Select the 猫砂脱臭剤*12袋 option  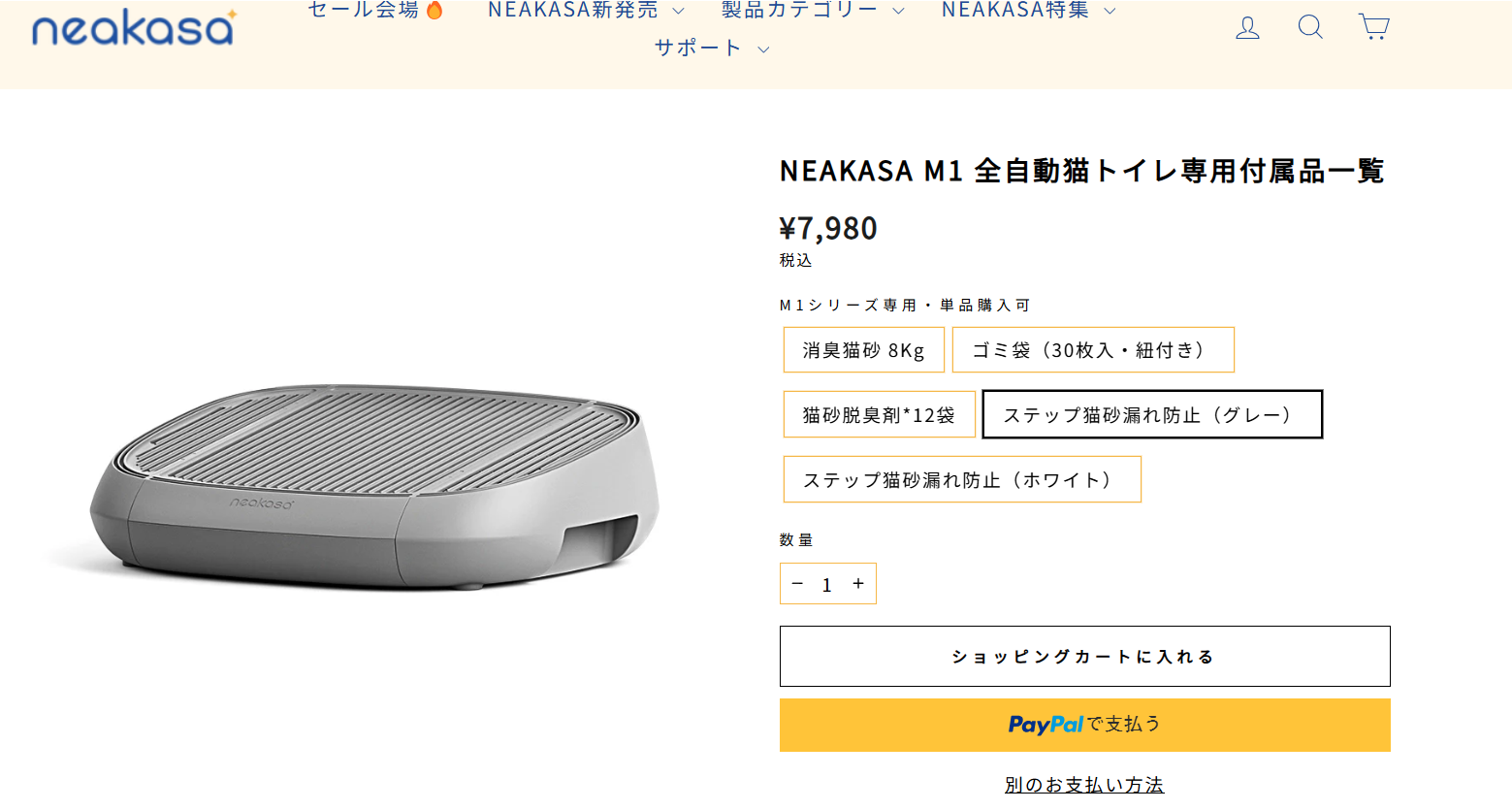tap(879, 414)
